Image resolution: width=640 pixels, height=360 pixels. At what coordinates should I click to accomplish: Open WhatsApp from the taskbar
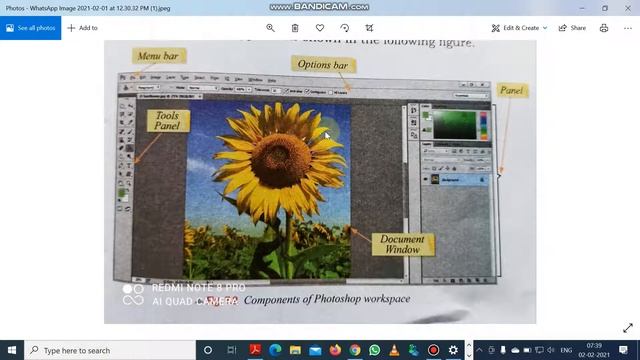[x=374, y=350]
